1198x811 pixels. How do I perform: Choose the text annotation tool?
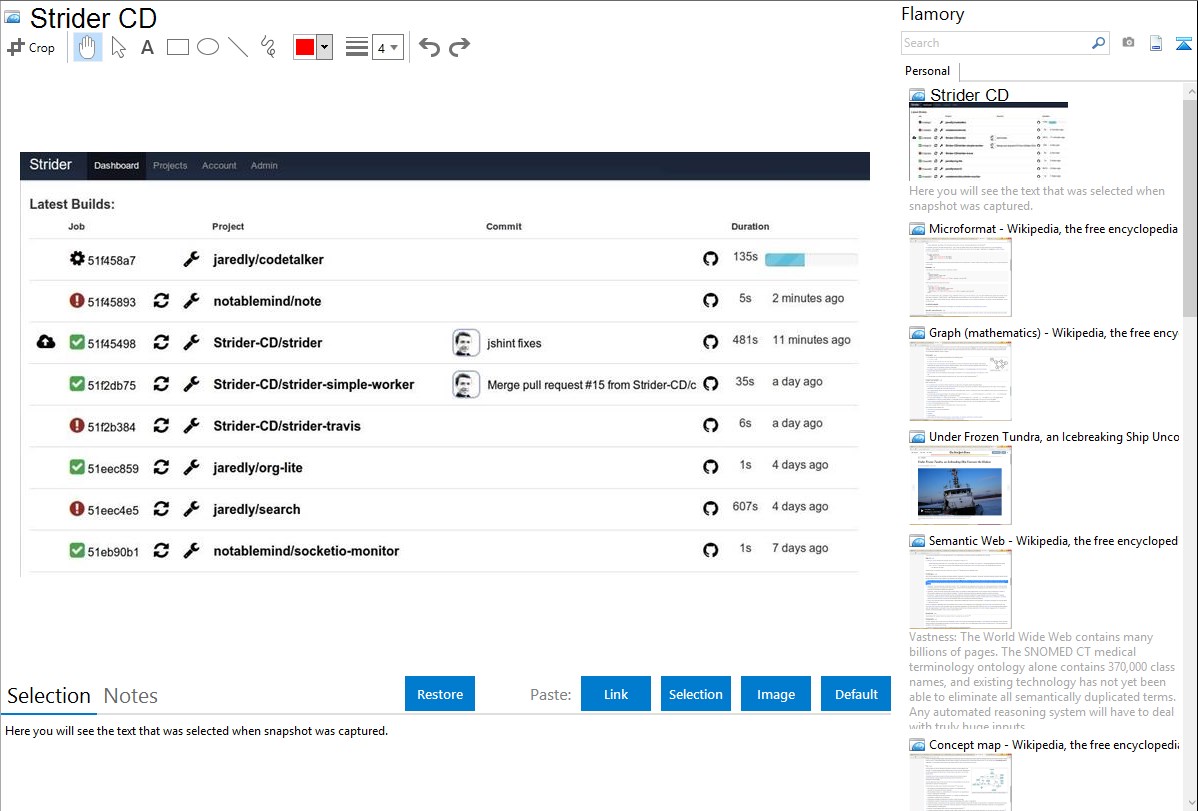(x=147, y=47)
